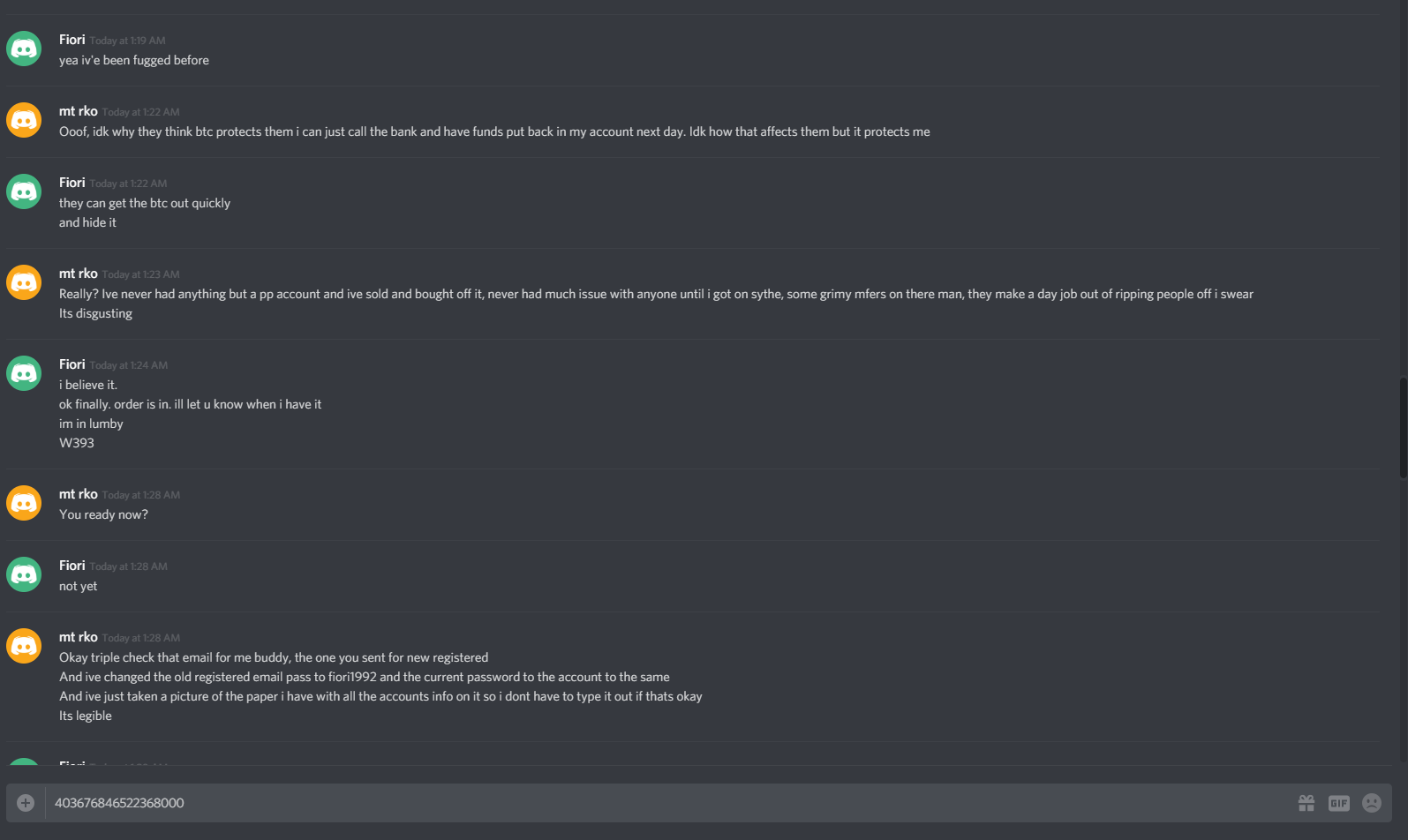Click username mt rko at 1:23 AM
This screenshot has height=840, width=1408.
tap(79, 274)
